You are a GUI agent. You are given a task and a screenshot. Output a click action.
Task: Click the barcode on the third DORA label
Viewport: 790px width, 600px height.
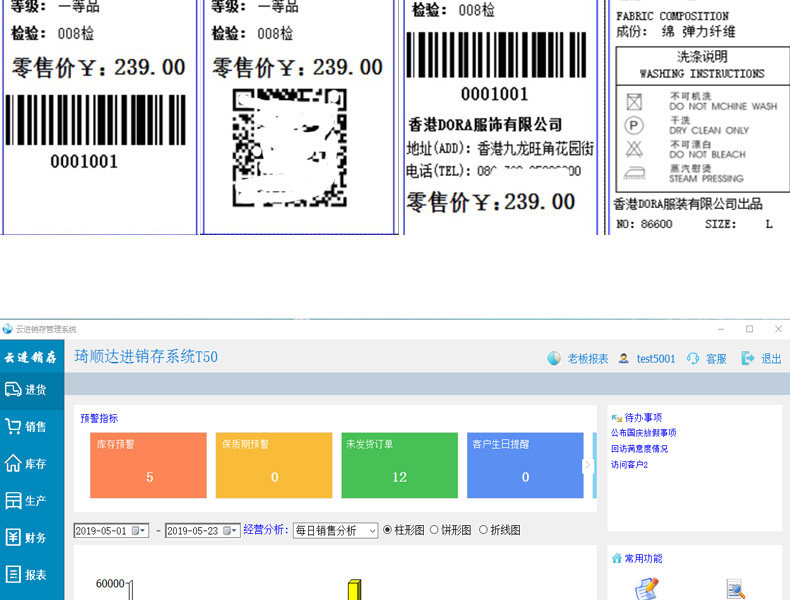(x=496, y=54)
